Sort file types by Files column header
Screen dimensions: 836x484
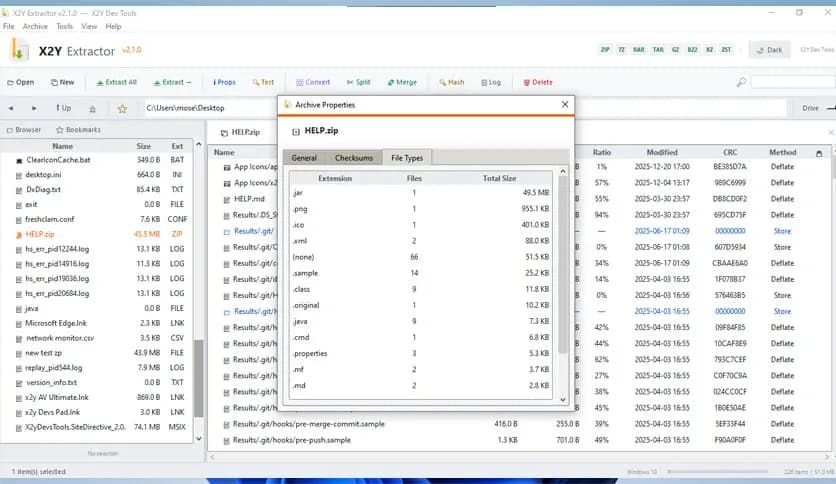pyautogui.click(x=414, y=178)
